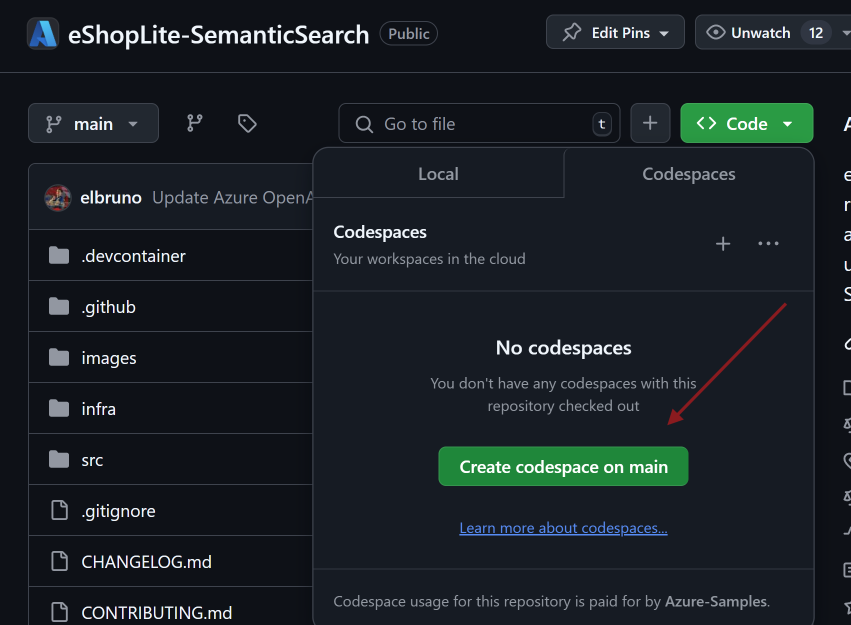
Task: Open the src folder
Action: (92, 460)
